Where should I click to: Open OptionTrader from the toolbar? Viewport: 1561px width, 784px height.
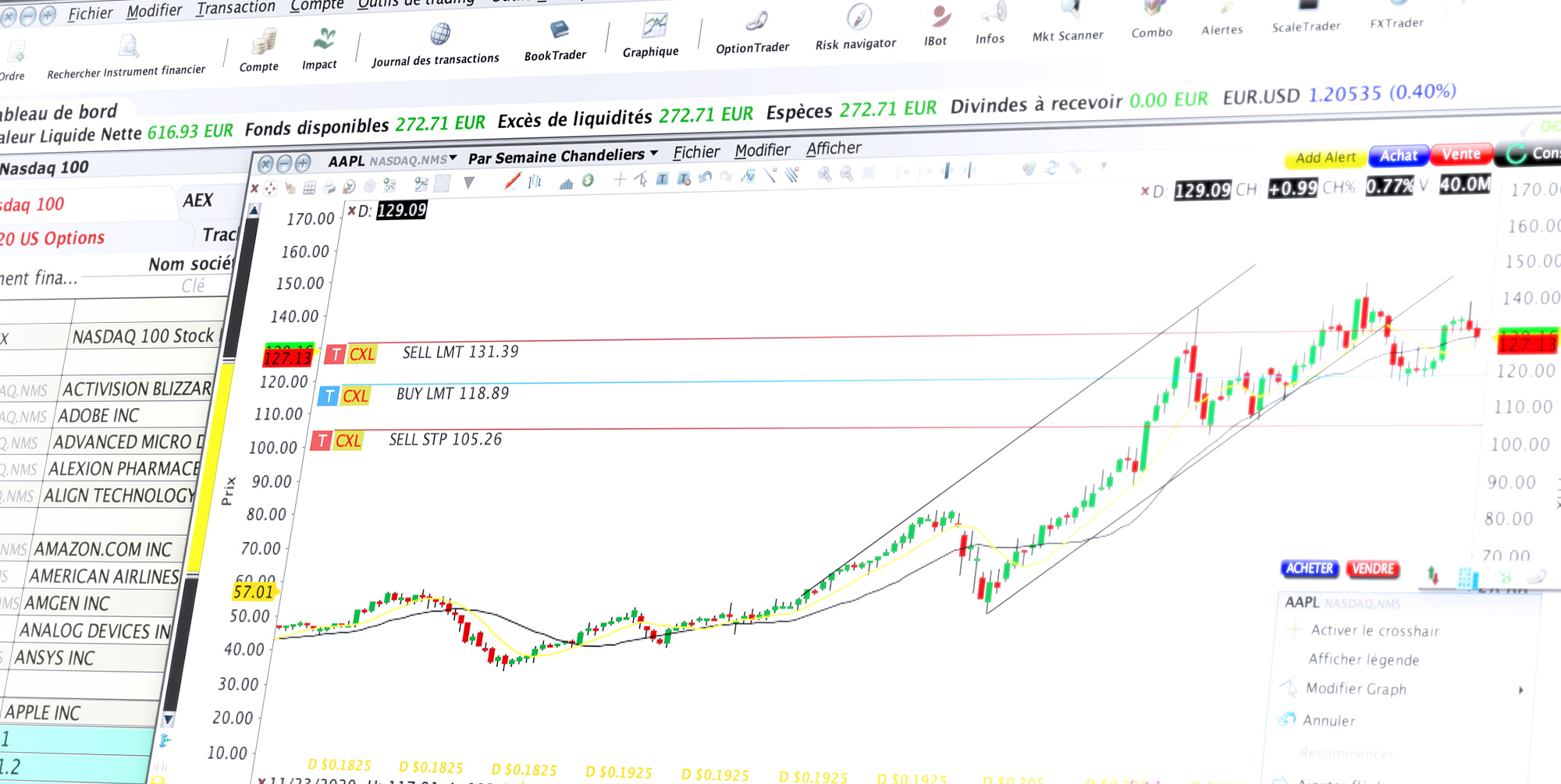[x=753, y=33]
